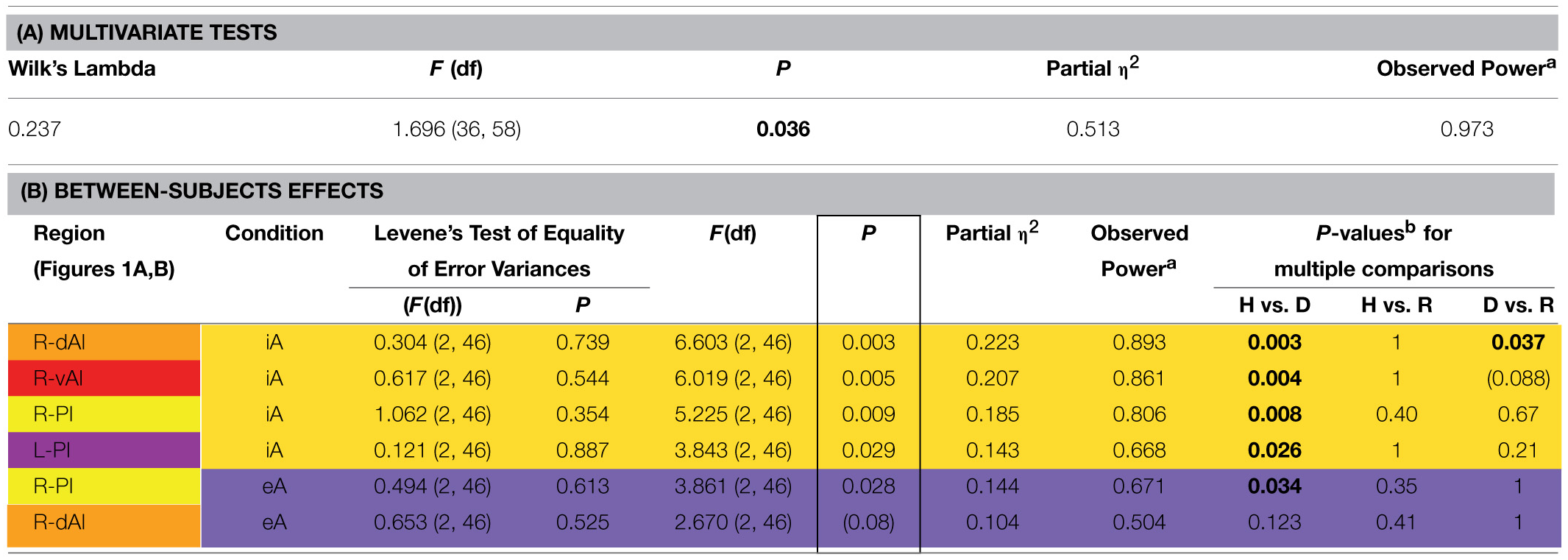Viewport: 1568px width, 560px height.
Task: Click the Observed Power value 0.973
Action: click(x=1466, y=130)
